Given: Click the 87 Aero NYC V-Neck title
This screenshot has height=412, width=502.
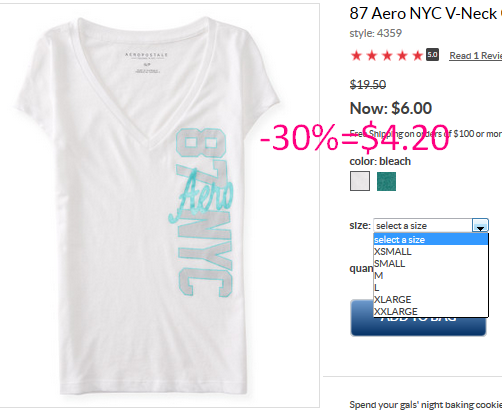Looking at the screenshot, I should click(x=423, y=14).
